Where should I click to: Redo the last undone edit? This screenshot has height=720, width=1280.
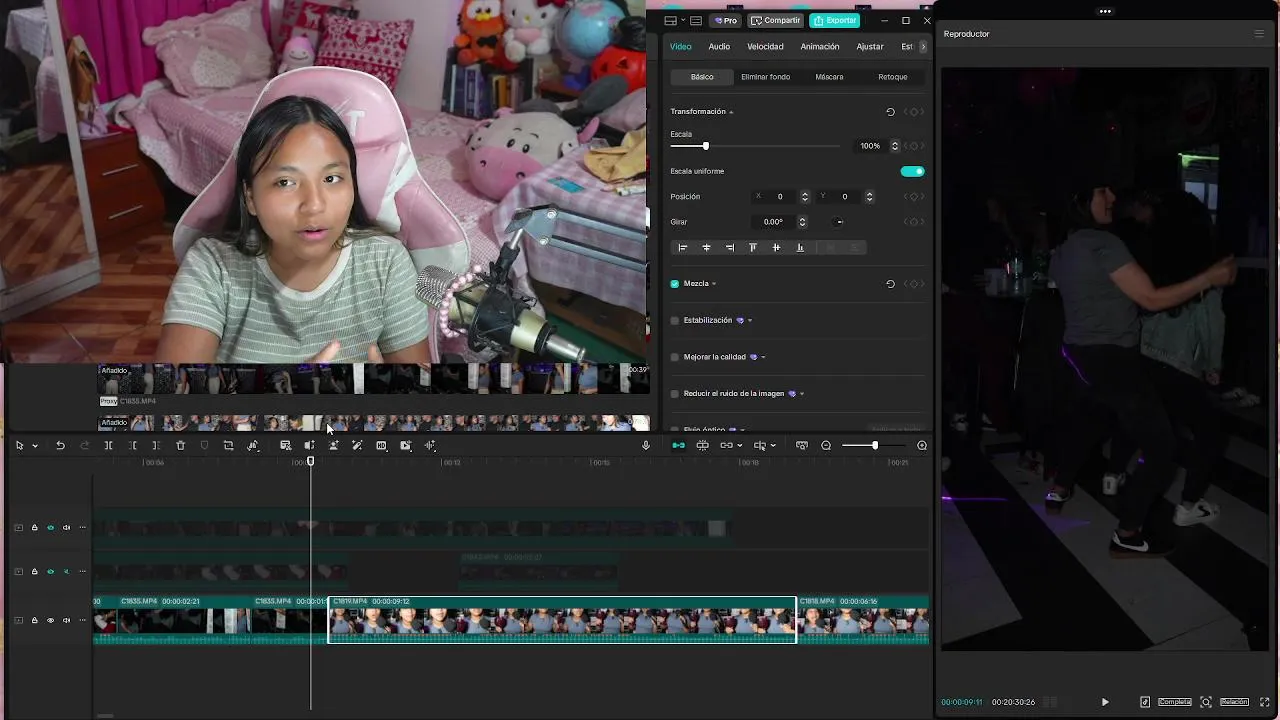click(84, 445)
